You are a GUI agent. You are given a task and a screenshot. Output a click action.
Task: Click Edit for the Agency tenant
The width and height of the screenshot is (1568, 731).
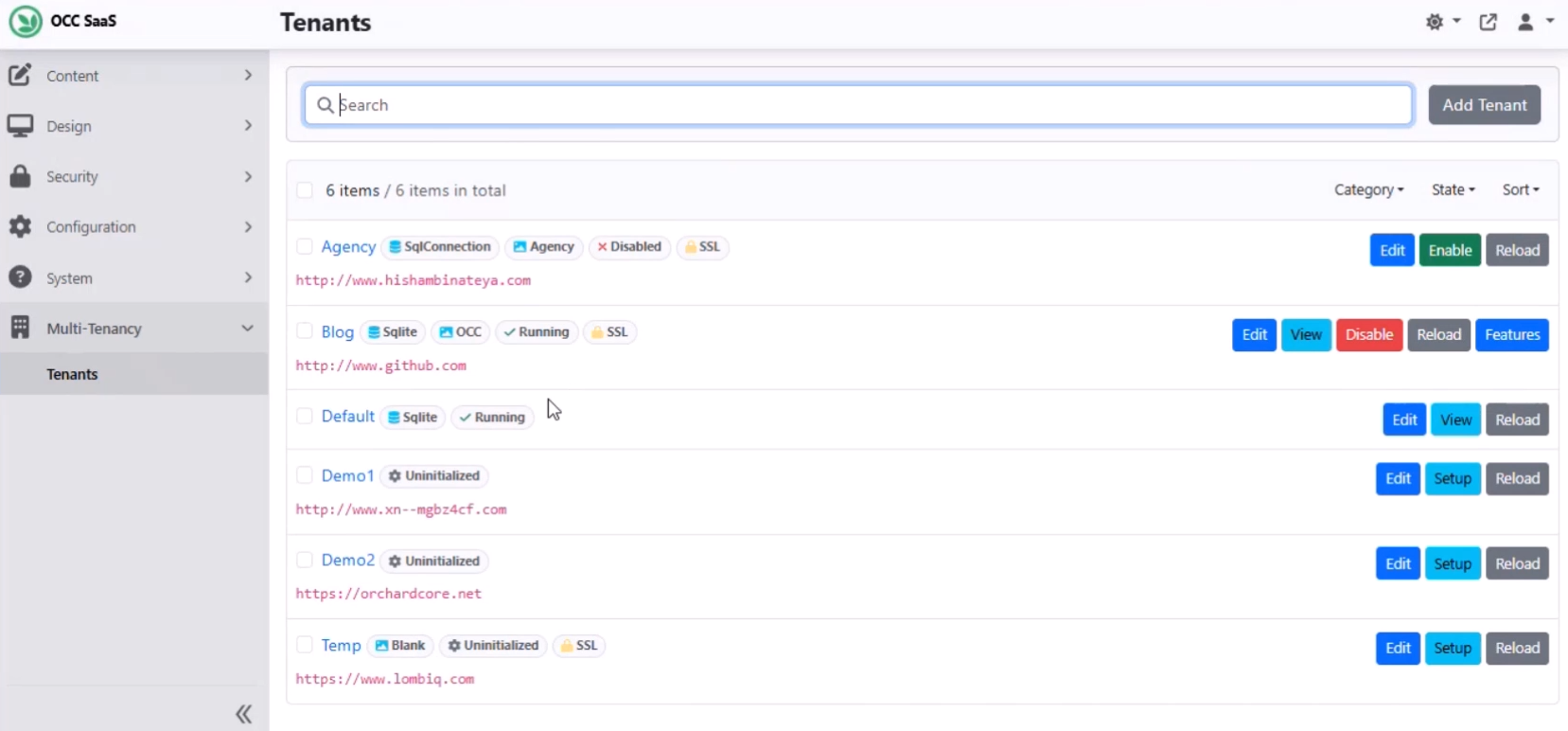(1392, 250)
